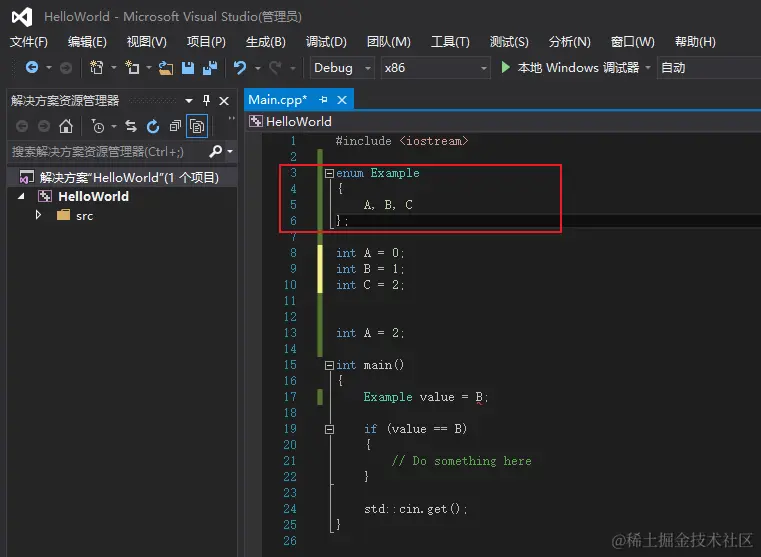
Task: Click Solution Explorer Forward button
Action: pyautogui.click(x=44, y=127)
